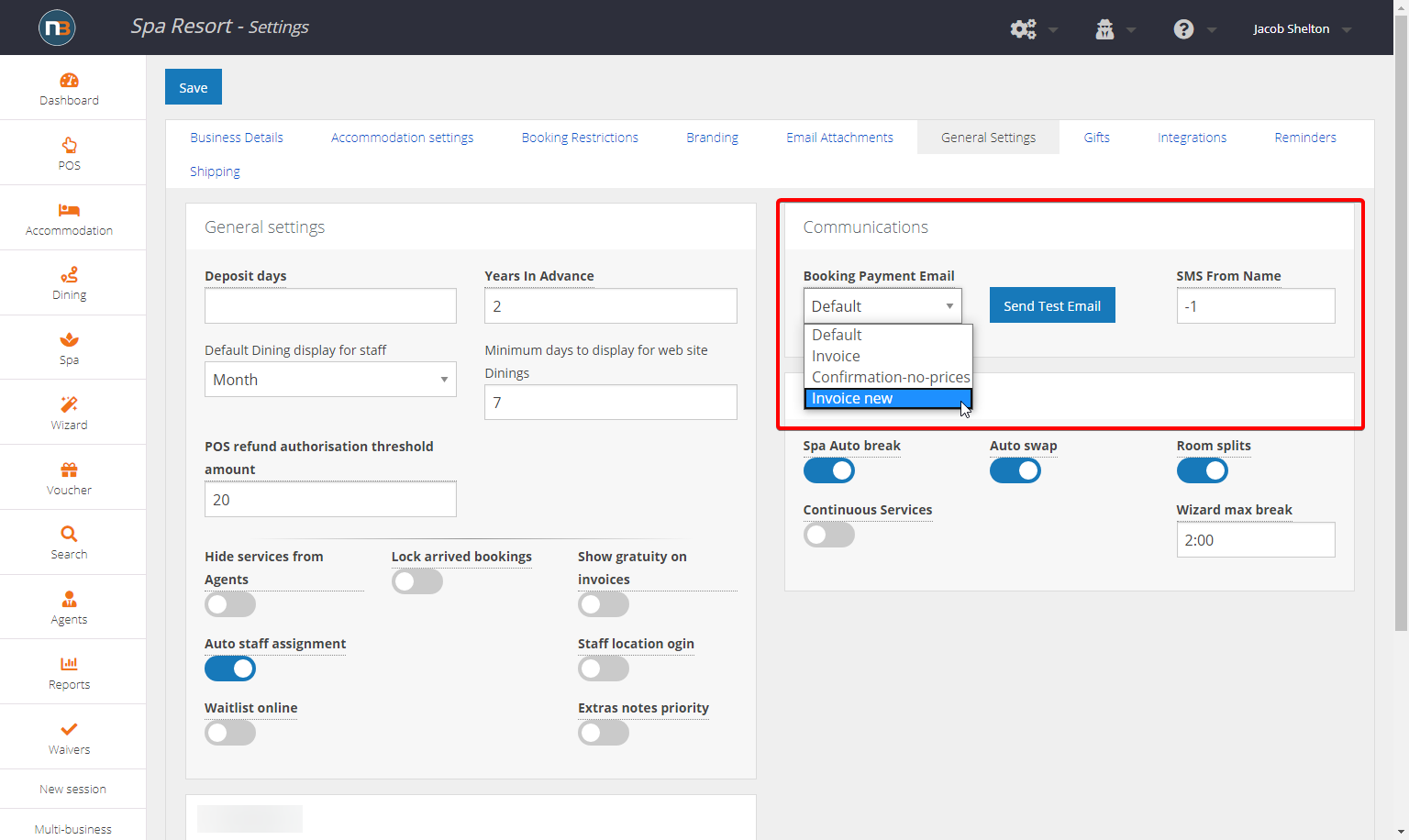Click the Years In Advance field
1409x840 pixels.
point(611,306)
